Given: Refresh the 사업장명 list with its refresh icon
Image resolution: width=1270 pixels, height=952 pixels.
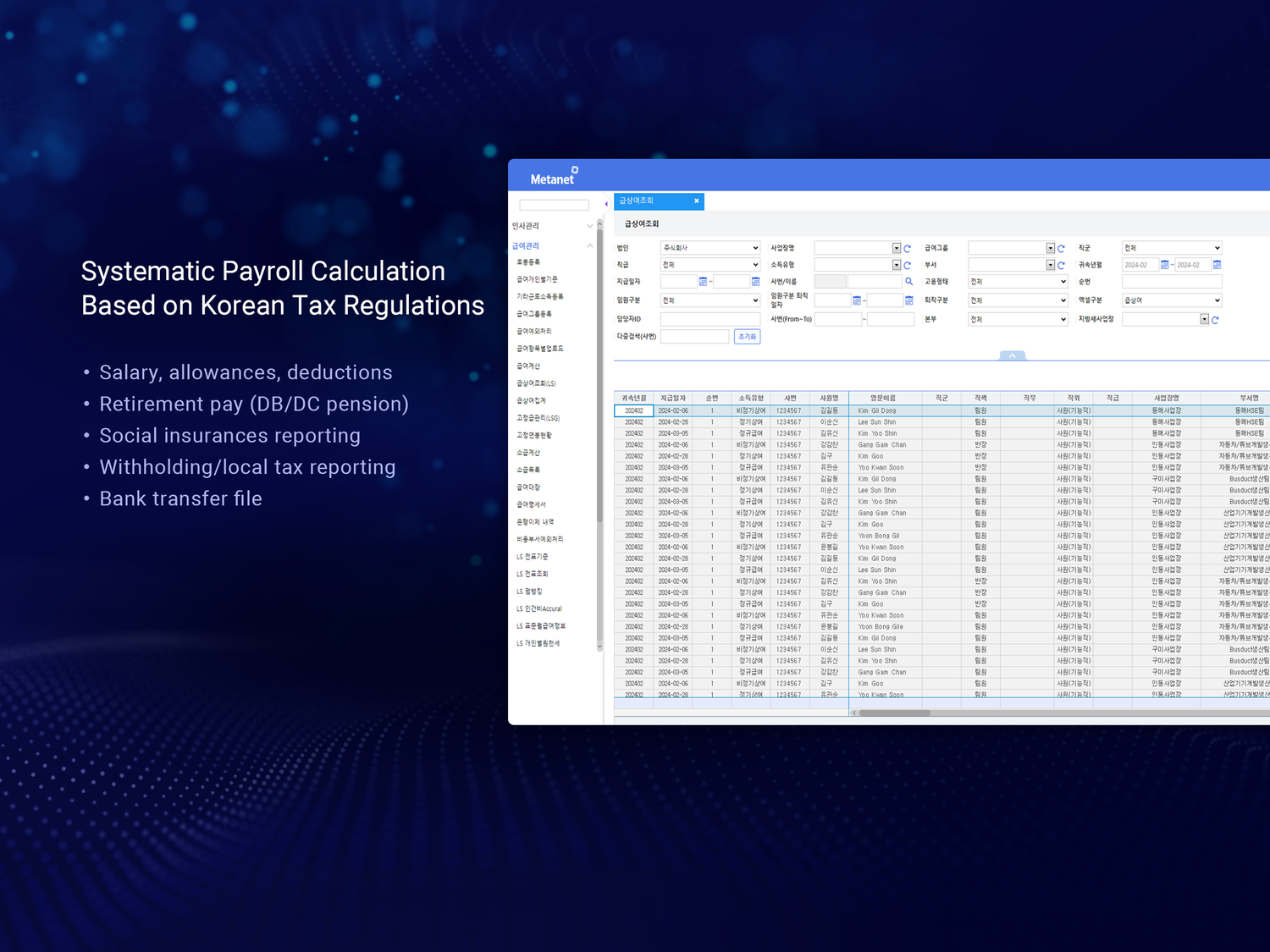Looking at the screenshot, I should coord(907,246).
